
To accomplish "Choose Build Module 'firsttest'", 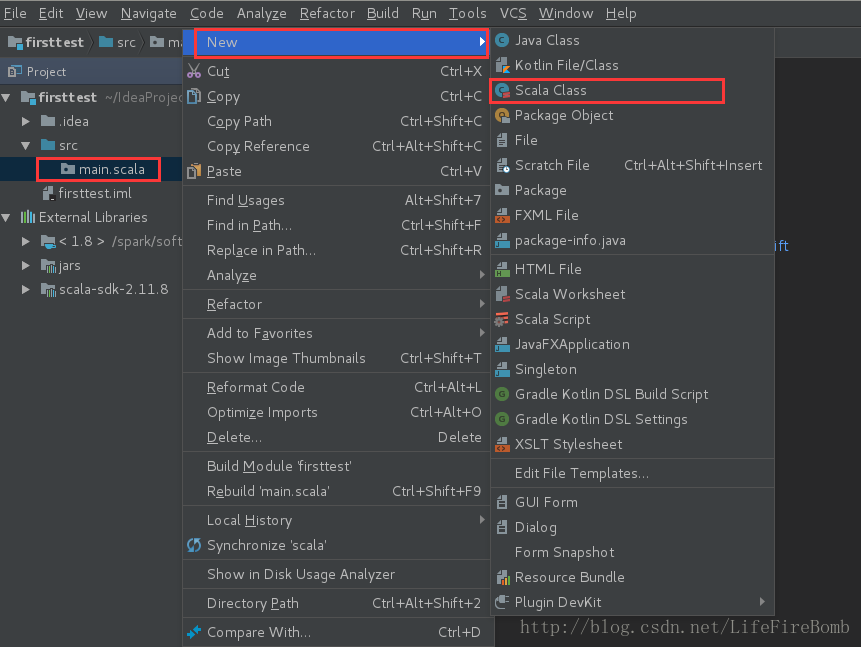I will [336, 466].
